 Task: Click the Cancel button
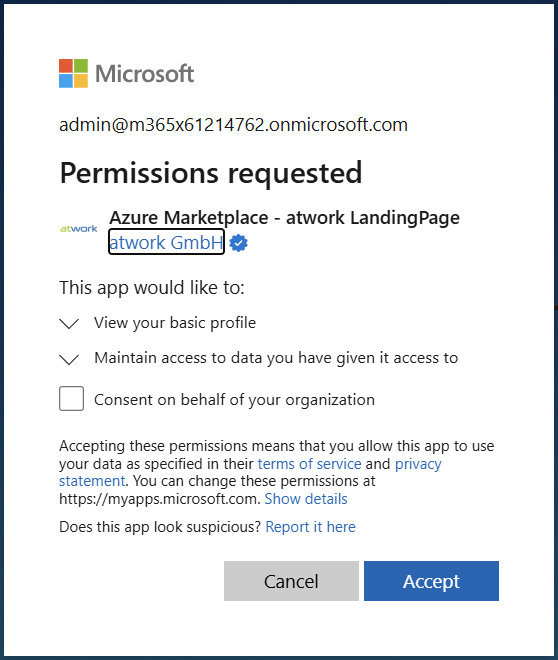coord(291,581)
